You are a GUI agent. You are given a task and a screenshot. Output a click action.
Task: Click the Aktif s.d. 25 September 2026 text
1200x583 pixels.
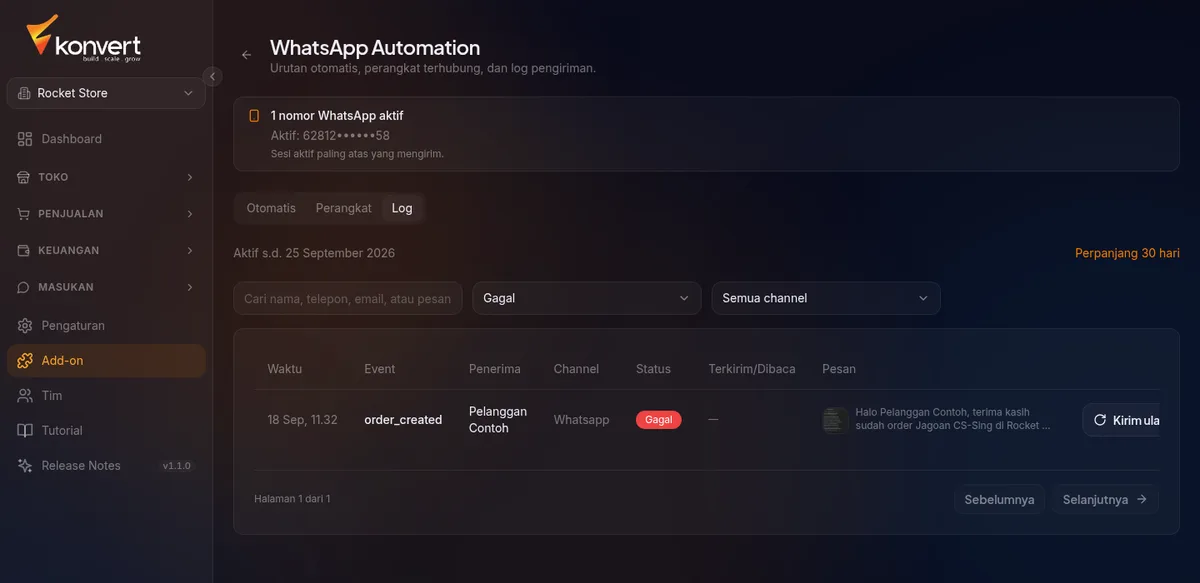click(x=314, y=253)
